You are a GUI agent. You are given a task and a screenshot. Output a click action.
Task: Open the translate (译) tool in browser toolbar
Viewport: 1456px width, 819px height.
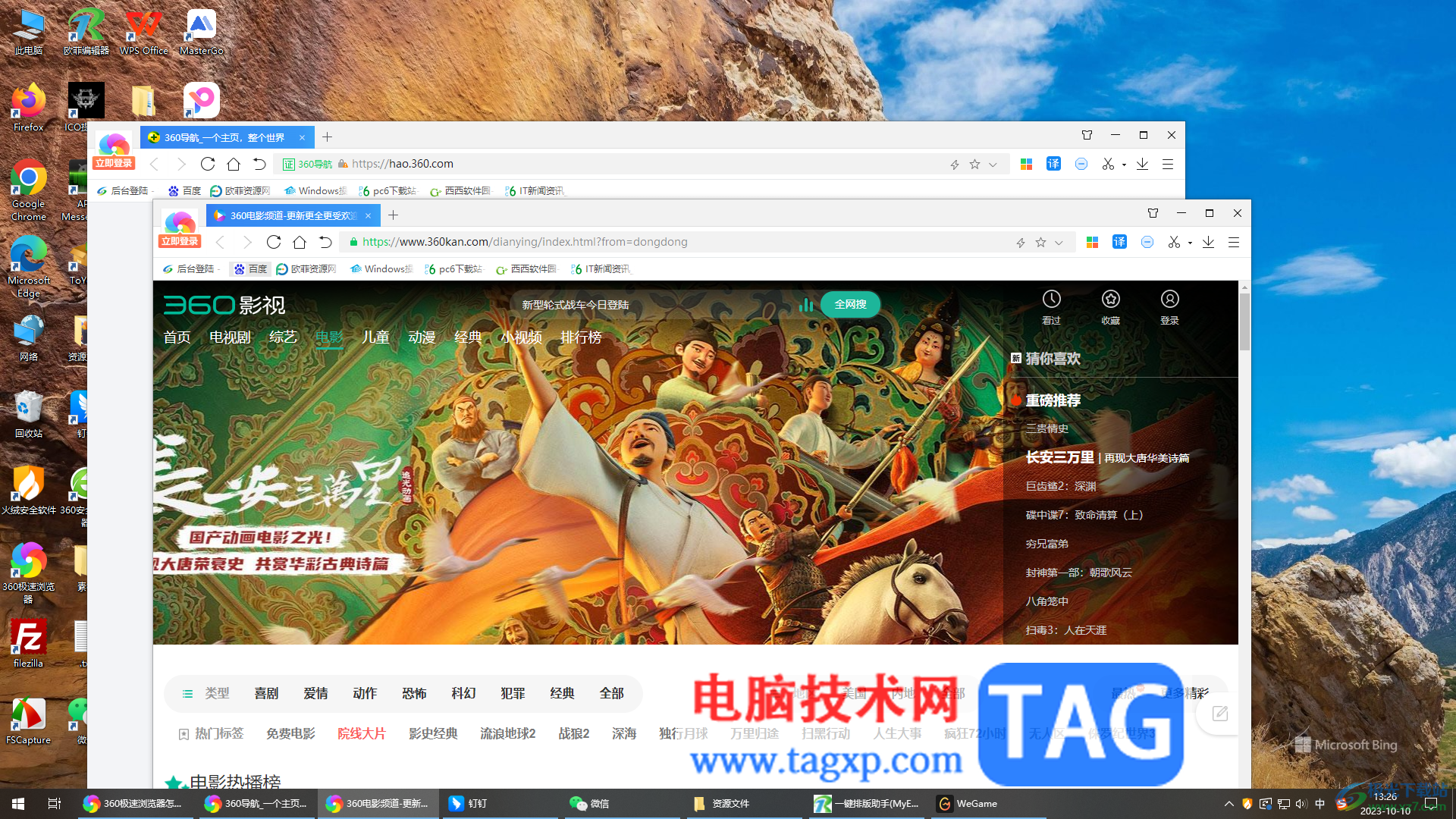1119,242
